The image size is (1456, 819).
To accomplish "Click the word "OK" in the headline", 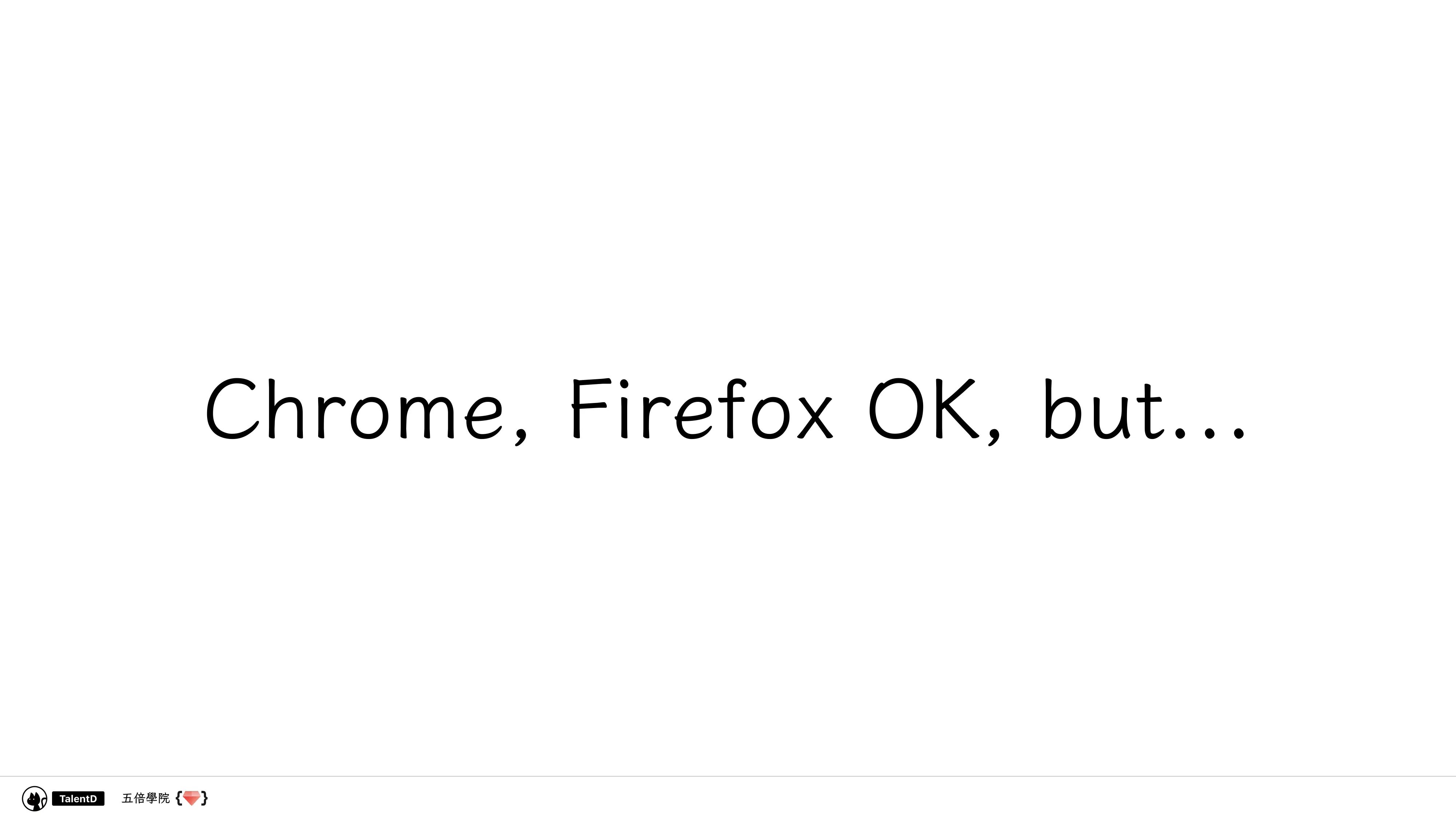I will [923, 409].
